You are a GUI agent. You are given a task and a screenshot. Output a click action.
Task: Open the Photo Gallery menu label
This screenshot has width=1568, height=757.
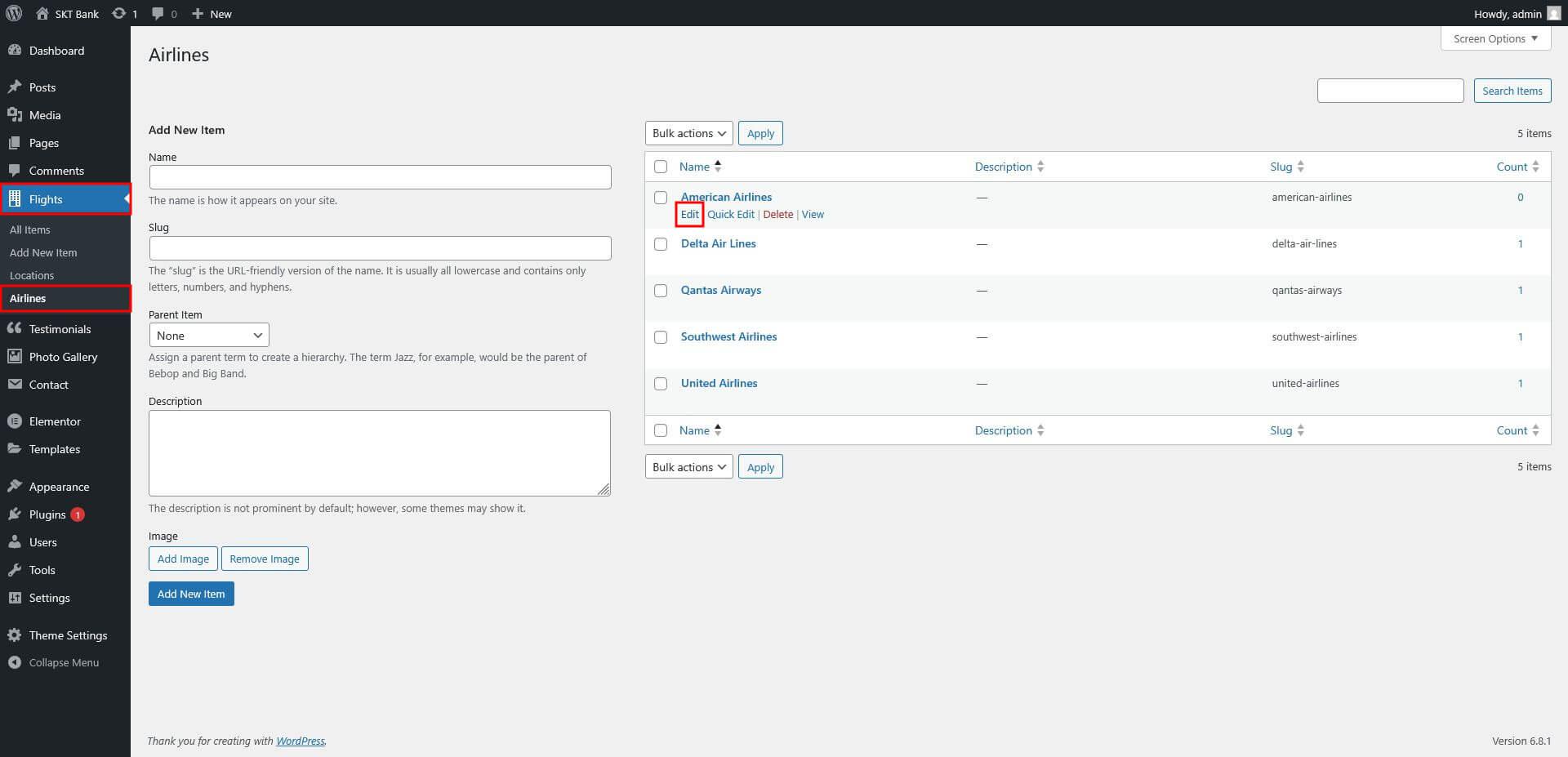(x=63, y=357)
